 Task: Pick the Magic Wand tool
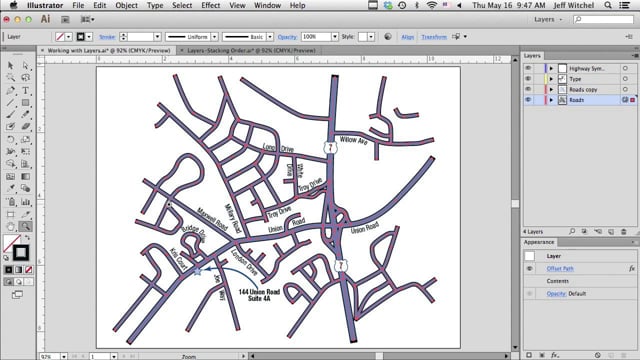pos(10,78)
